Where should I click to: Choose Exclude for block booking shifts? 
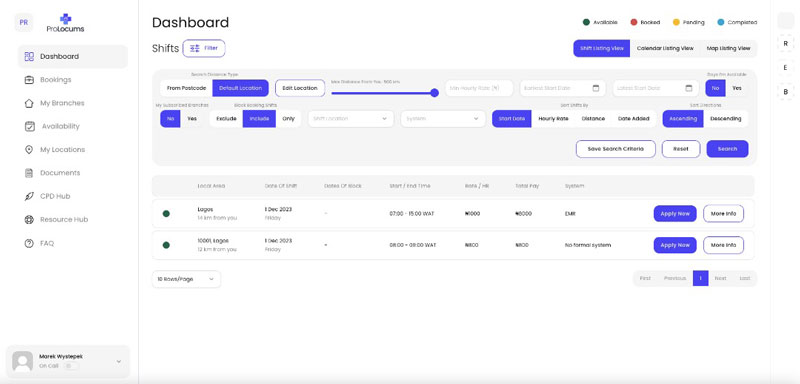(226, 119)
